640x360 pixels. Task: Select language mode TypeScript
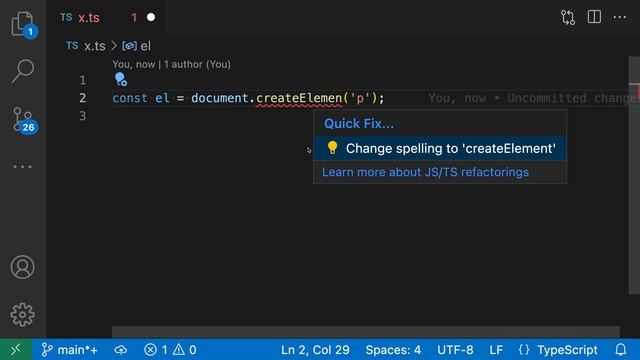click(x=567, y=350)
